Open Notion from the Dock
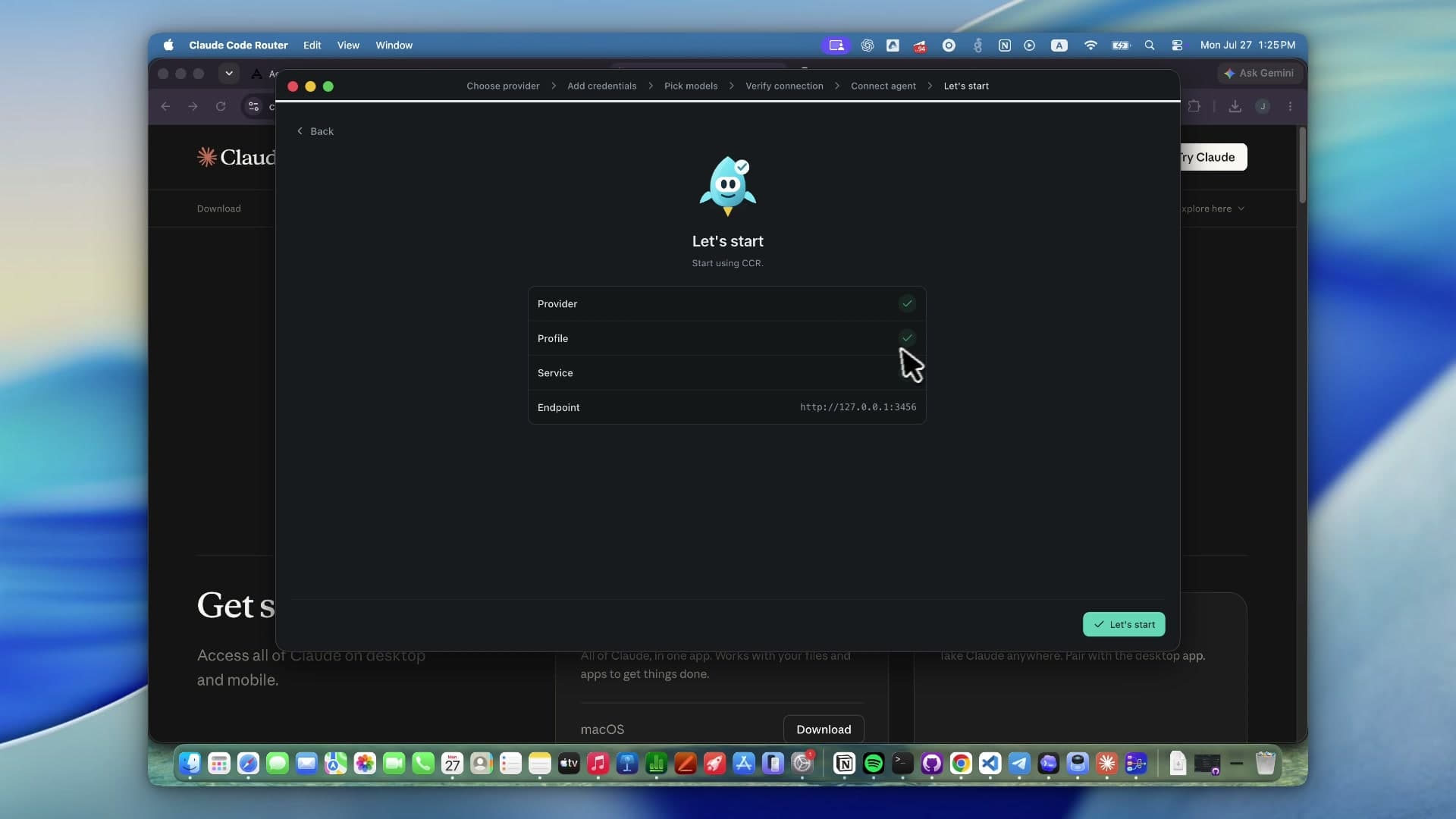 (844, 763)
